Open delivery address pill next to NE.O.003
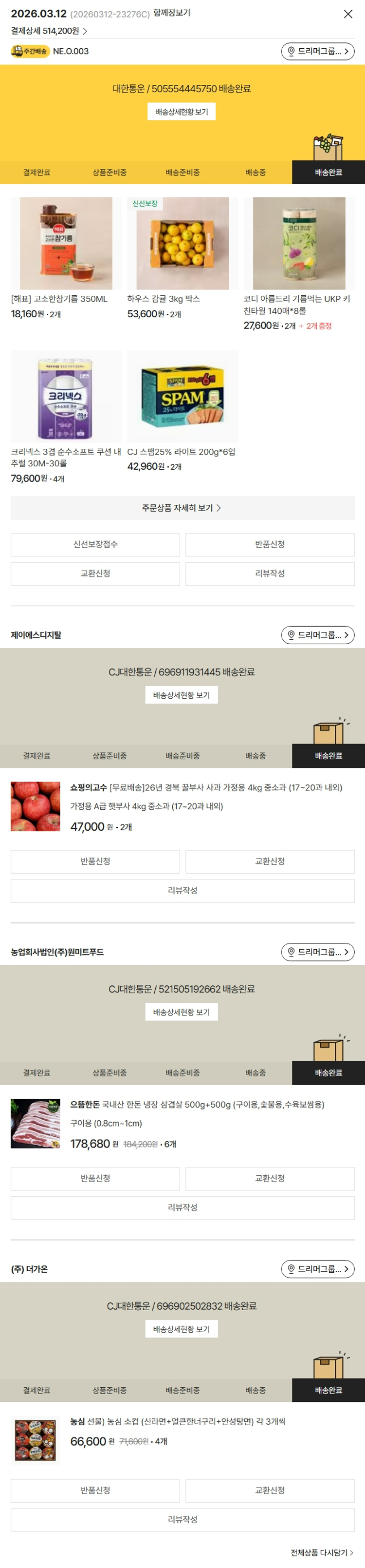This screenshot has width=365, height=1568. click(317, 51)
